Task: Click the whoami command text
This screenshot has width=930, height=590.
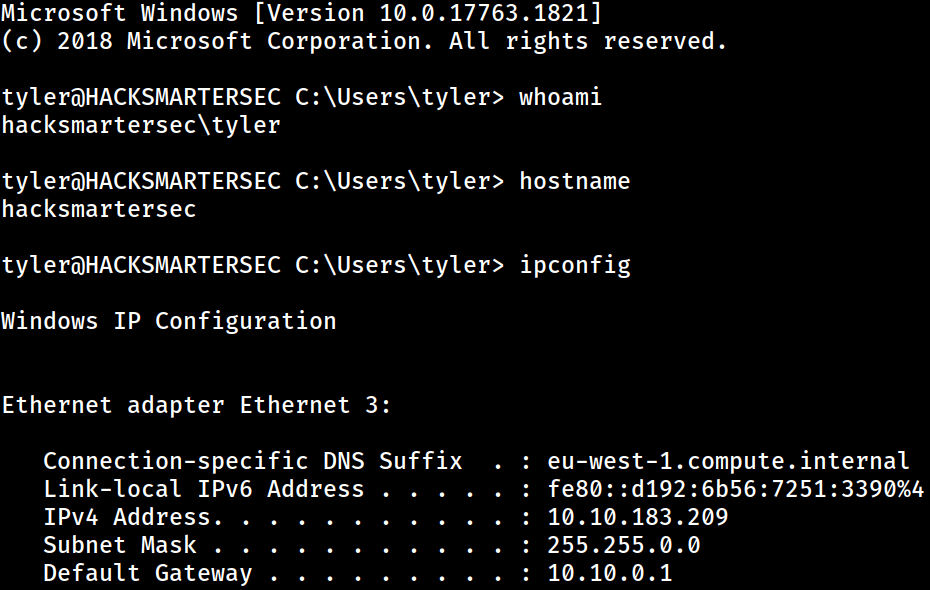Action: (560, 97)
